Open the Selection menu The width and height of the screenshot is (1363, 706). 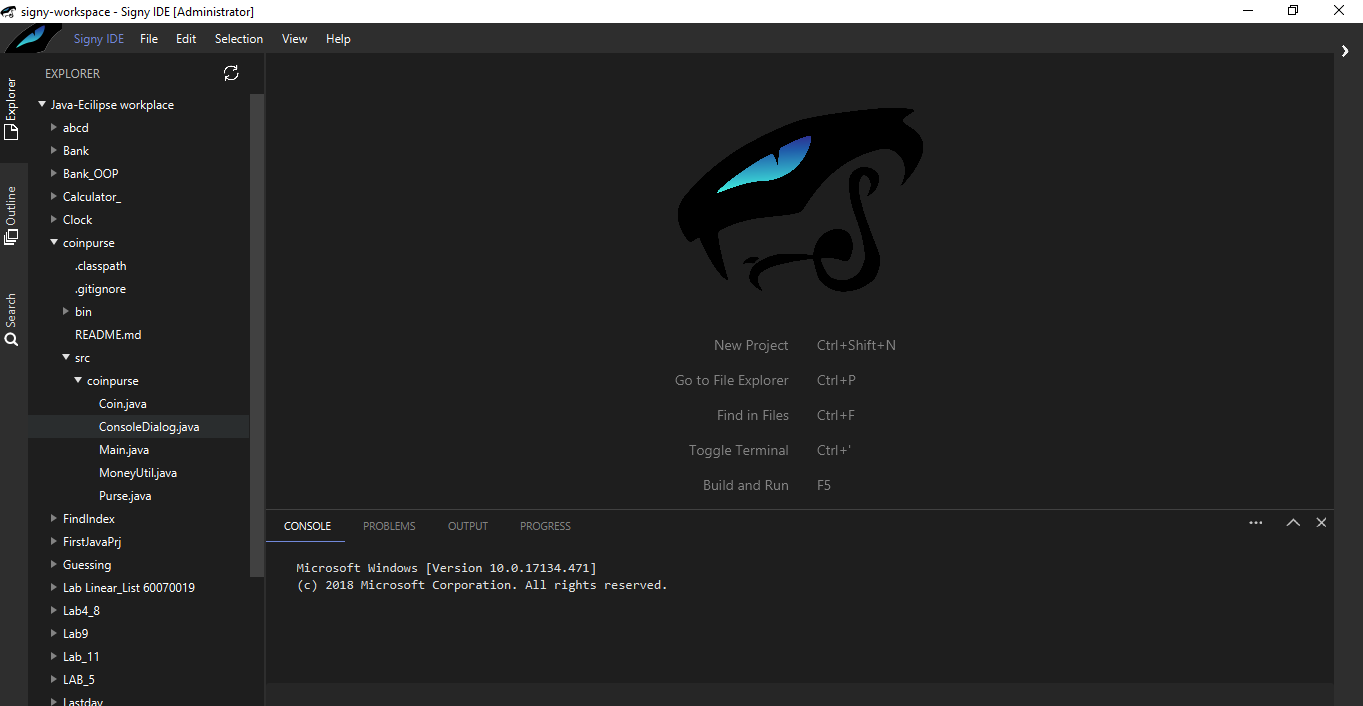[239, 39]
